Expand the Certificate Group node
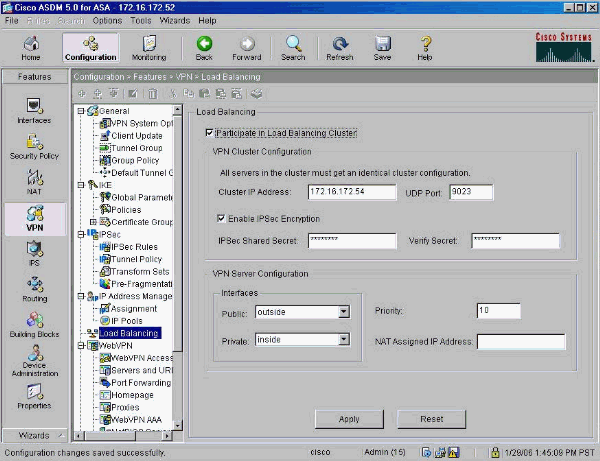This screenshot has width=600, height=461. point(93,222)
